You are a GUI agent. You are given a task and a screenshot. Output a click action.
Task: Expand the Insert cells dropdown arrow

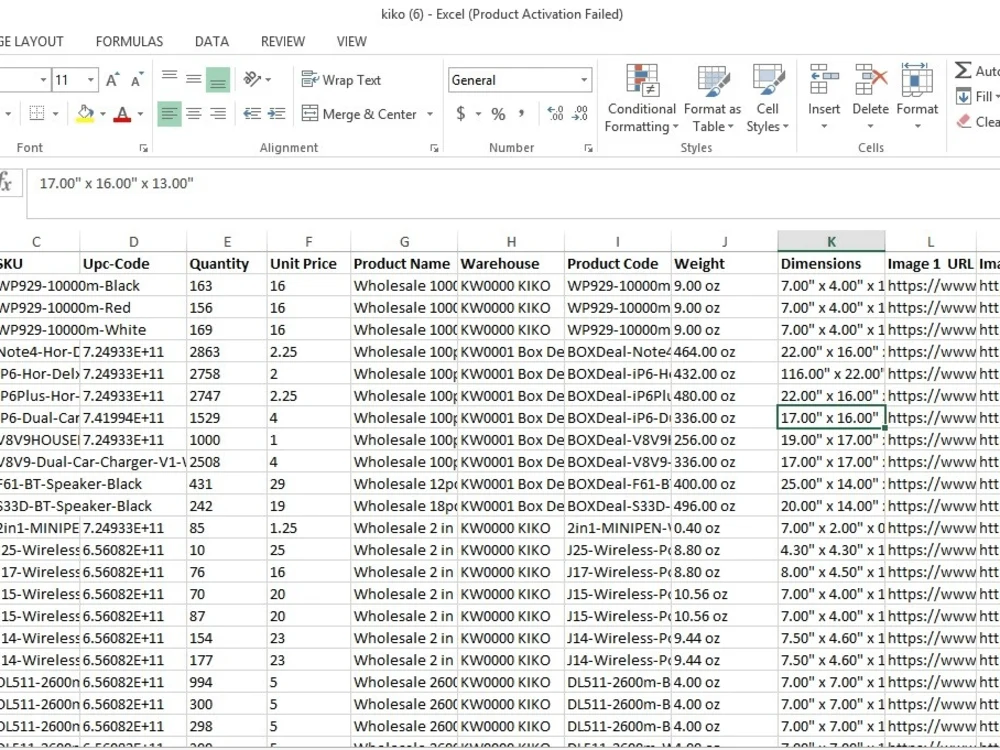tap(824, 126)
